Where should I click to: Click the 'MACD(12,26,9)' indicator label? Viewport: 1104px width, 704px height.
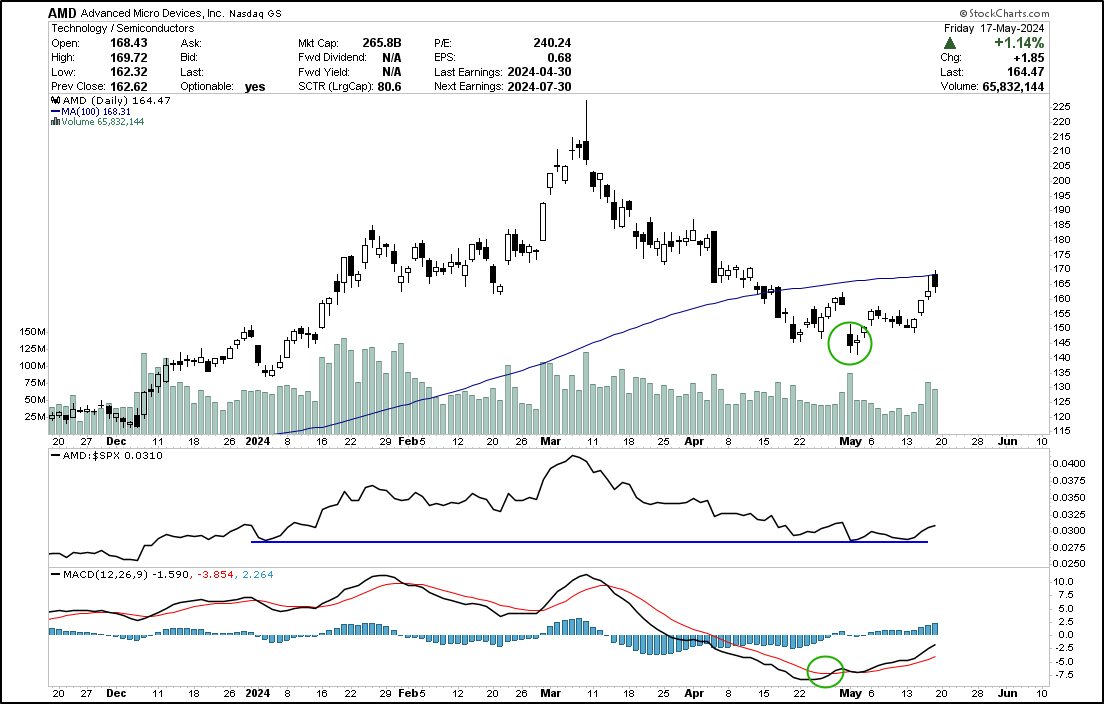click(x=105, y=574)
